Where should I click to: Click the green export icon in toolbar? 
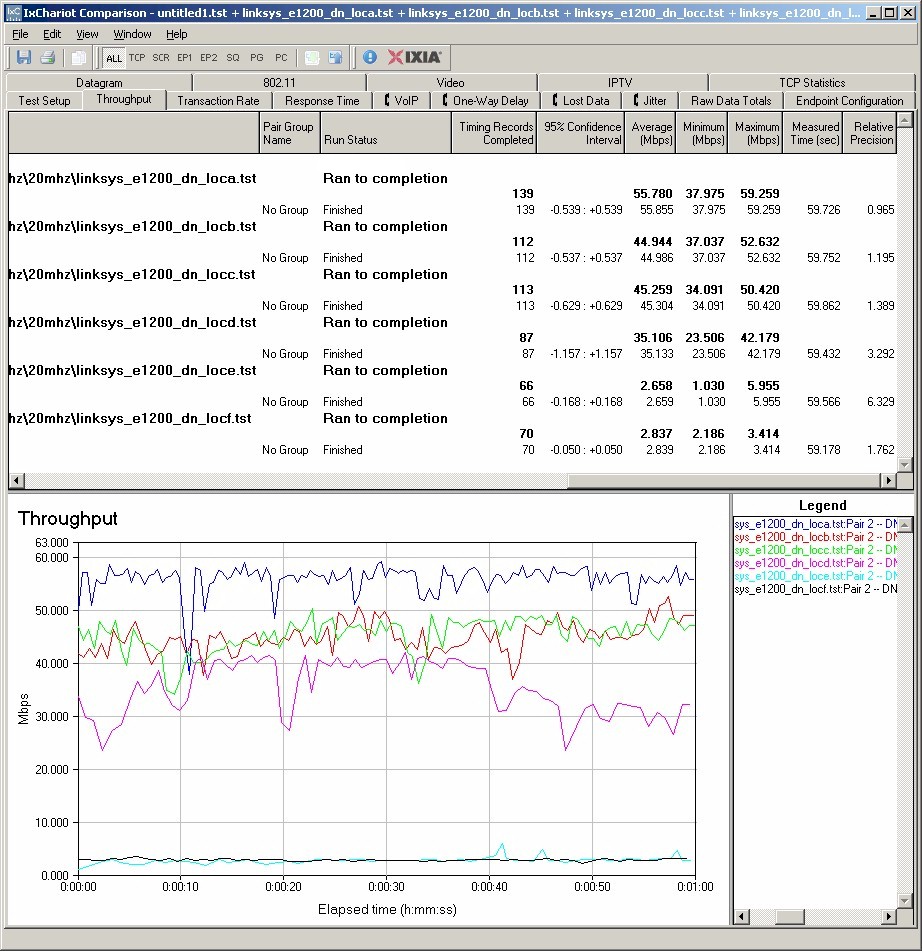(312, 58)
